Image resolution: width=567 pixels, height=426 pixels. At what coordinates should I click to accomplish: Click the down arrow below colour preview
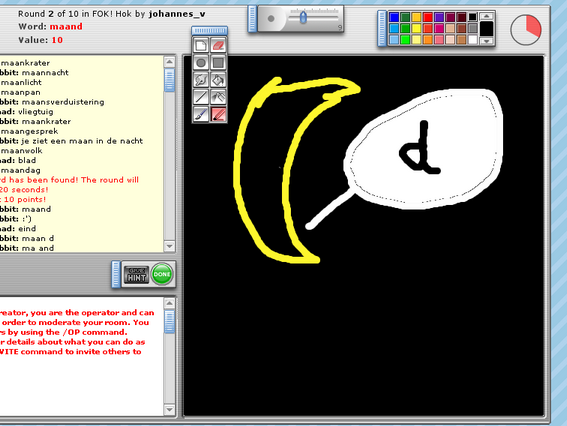pos(487,41)
